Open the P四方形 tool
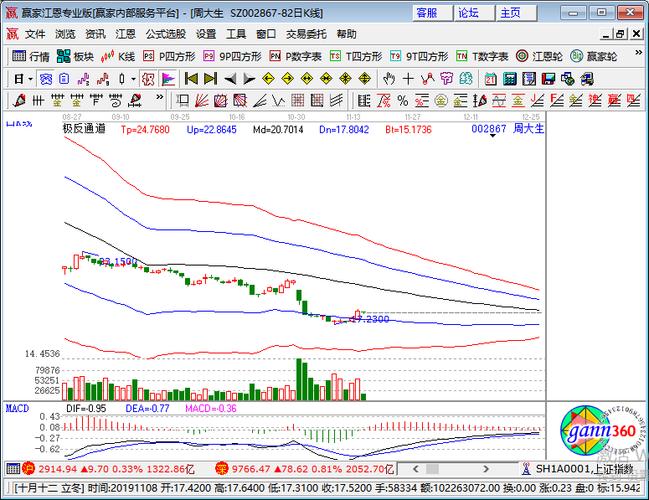 click(169, 56)
